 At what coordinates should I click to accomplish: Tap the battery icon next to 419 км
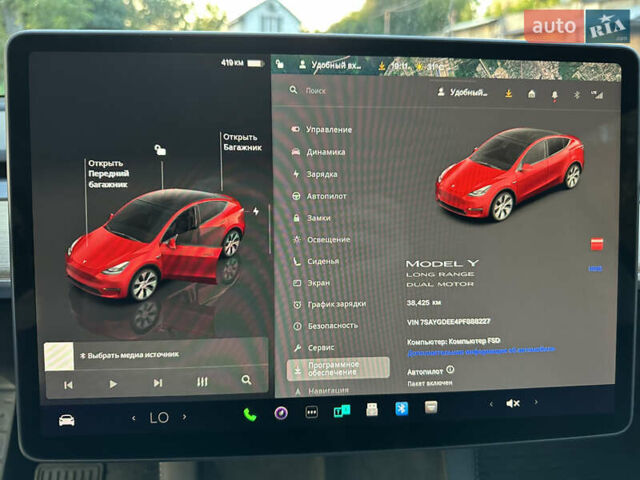[x=256, y=63]
